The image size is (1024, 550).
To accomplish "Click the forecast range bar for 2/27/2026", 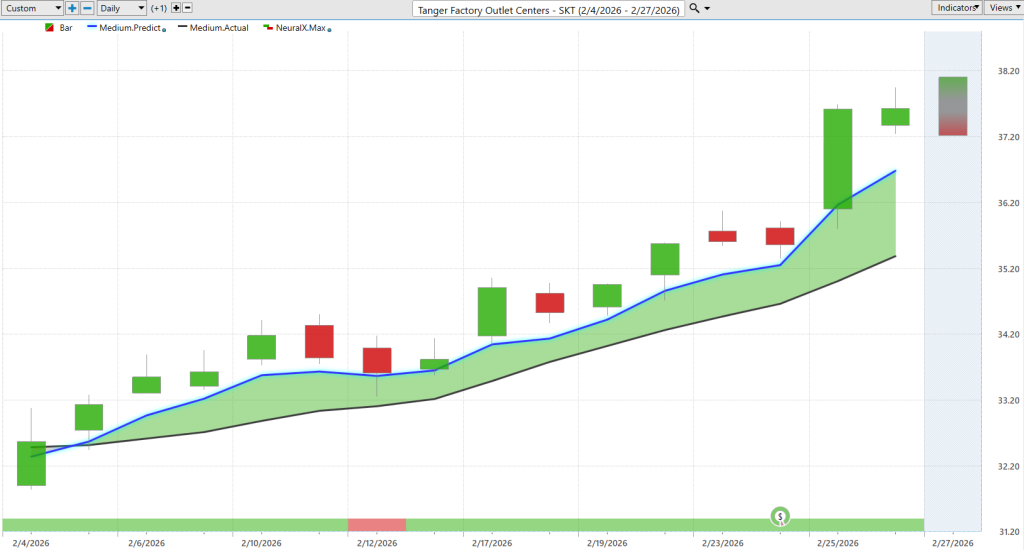I will 953,106.
